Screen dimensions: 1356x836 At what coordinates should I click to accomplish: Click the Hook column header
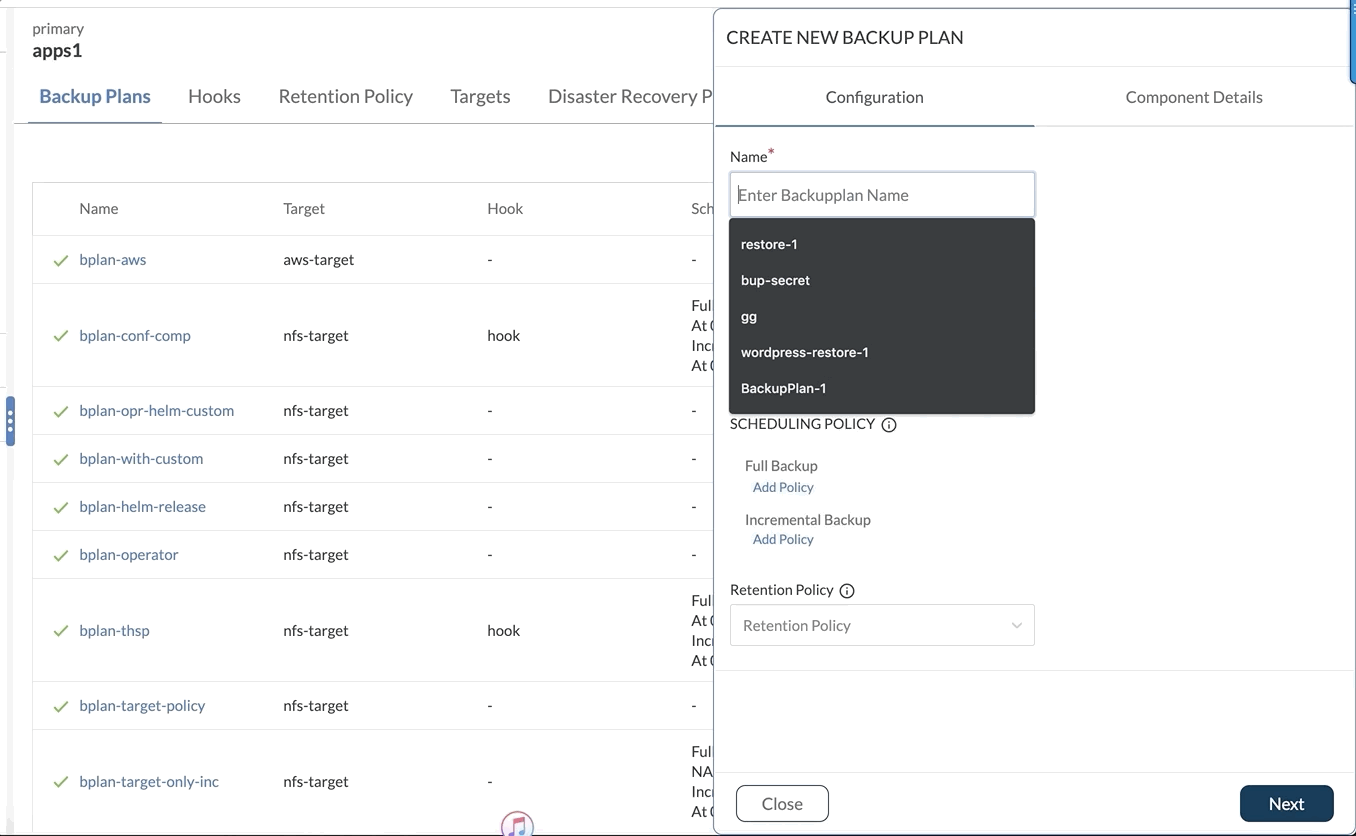tap(505, 208)
